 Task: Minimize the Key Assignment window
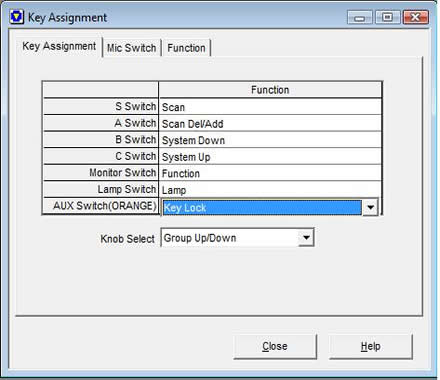tap(360, 17)
